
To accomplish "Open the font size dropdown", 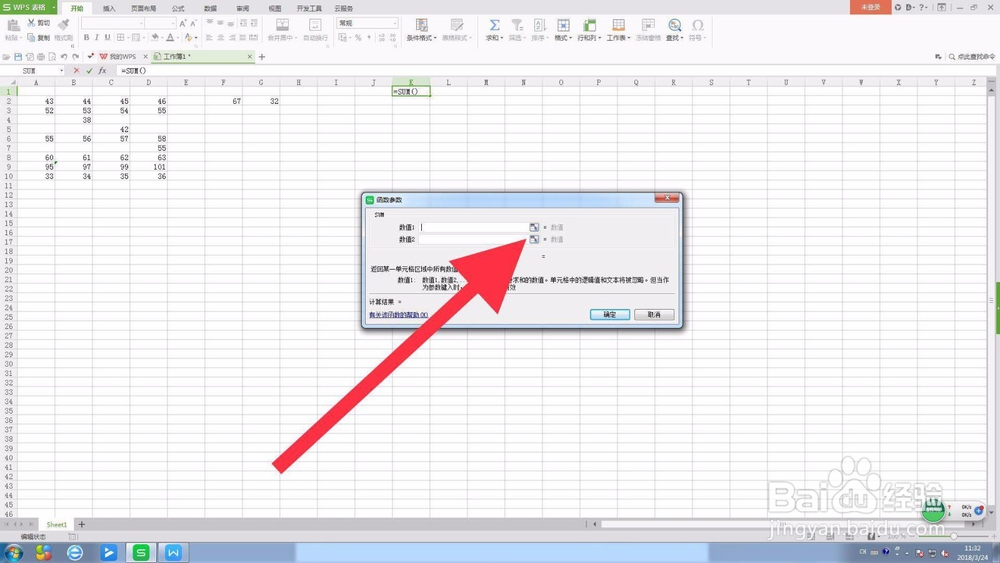I will click(x=172, y=24).
